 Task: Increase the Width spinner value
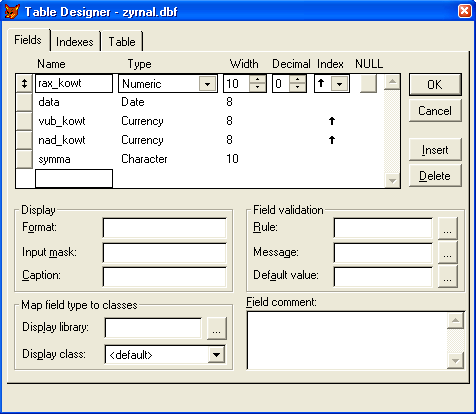[257, 79]
